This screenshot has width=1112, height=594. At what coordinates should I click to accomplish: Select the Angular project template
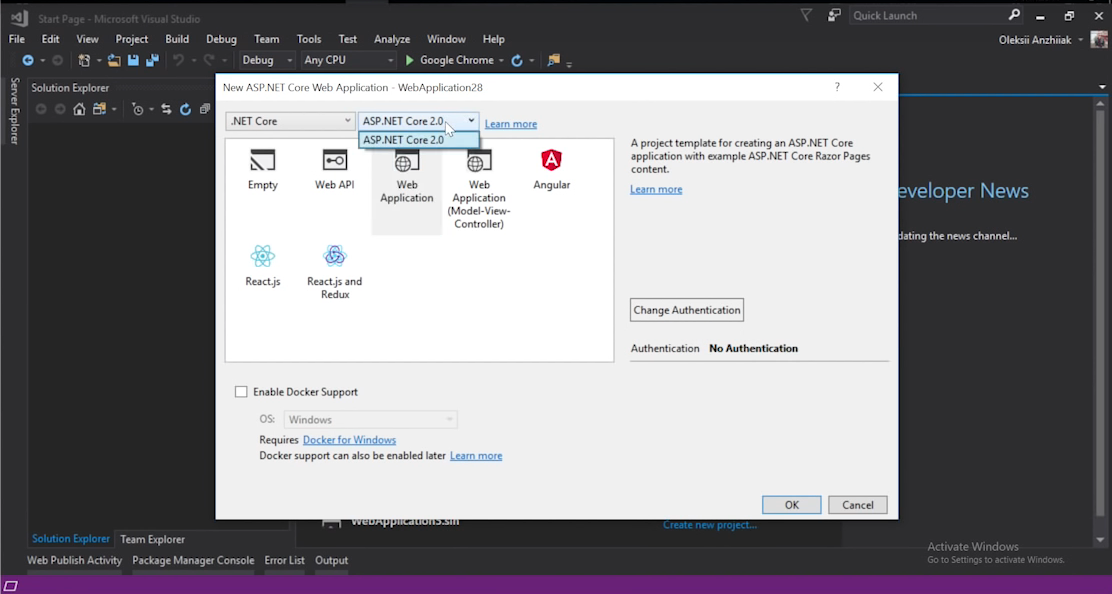pos(552,169)
